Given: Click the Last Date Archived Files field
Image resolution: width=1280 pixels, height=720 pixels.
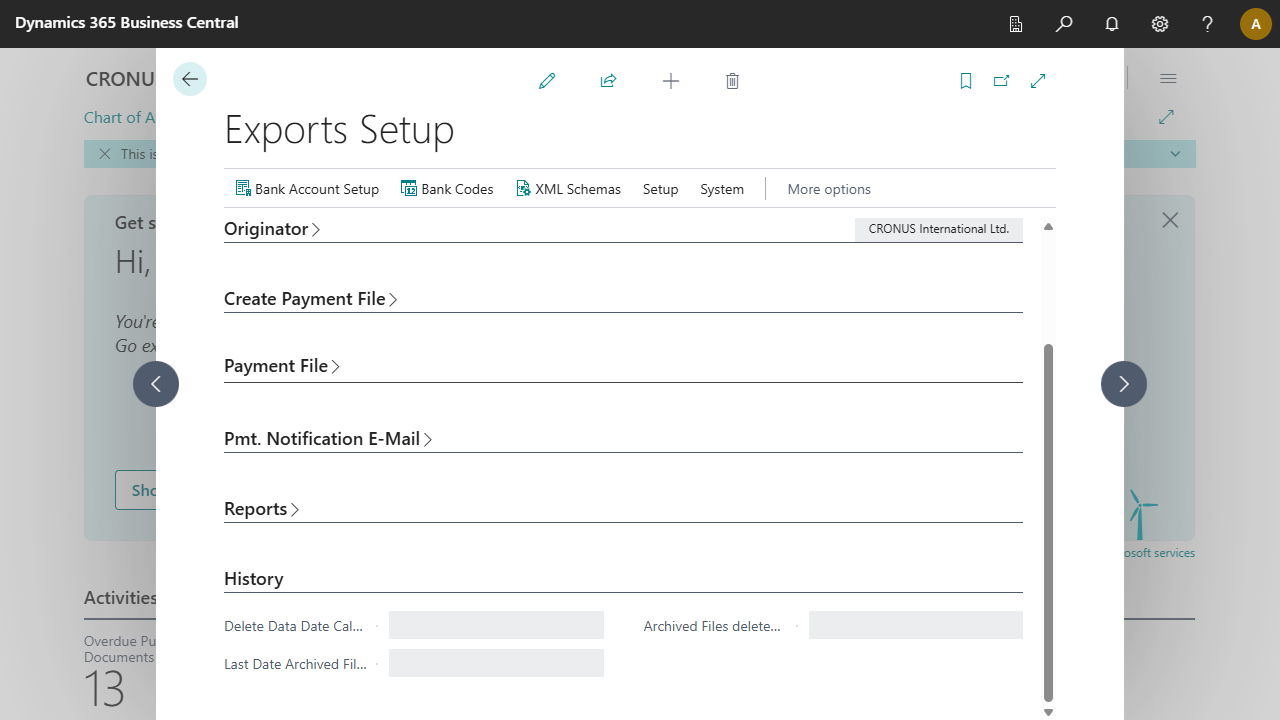Looking at the screenshot, I should point(496,664).
